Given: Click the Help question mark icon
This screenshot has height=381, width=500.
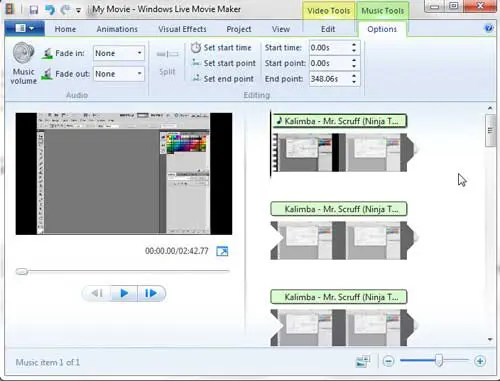Looking at the screenshot, I should (x=489, y=28).
